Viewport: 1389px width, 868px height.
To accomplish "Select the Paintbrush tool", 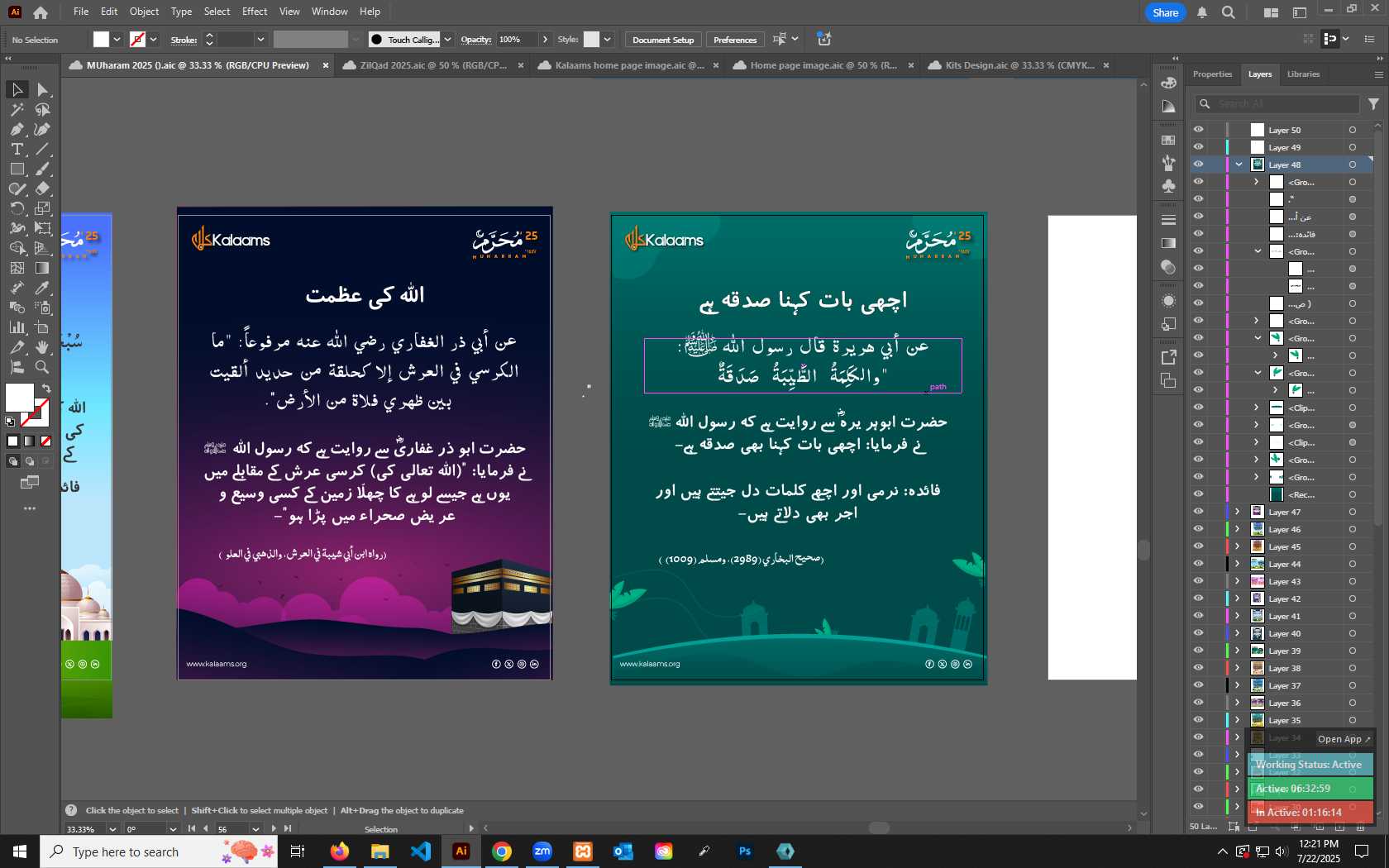I will (x=43, y=169).
